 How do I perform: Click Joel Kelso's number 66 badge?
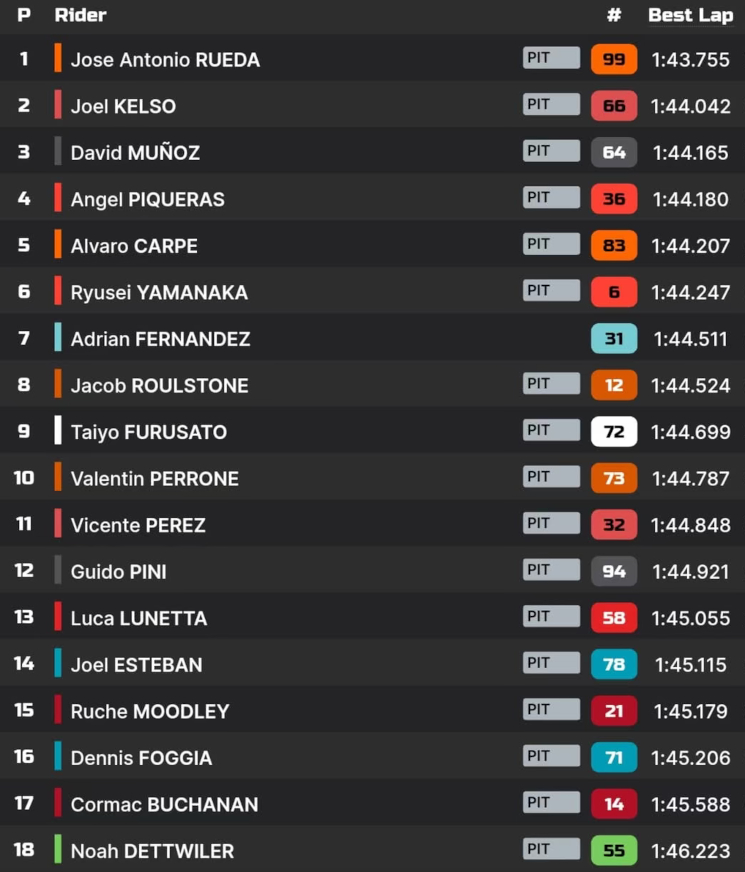(614, 106)
